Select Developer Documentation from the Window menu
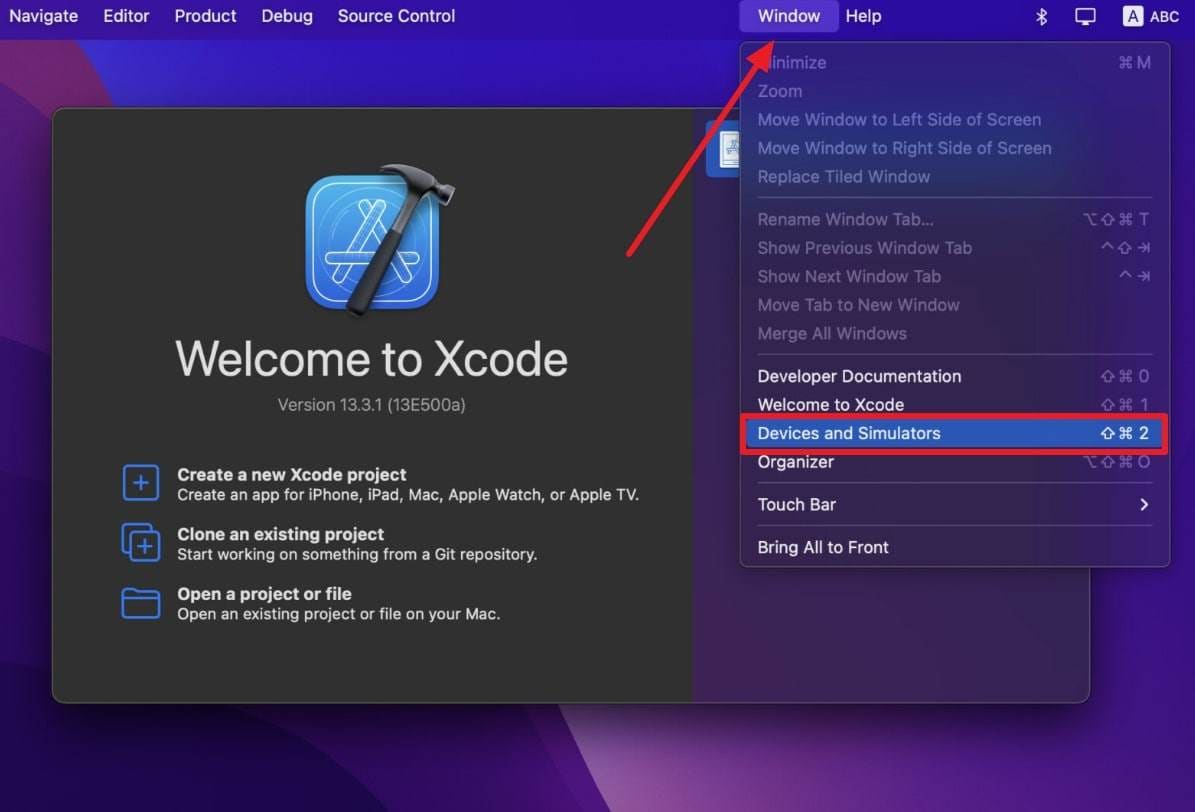The image size is (1195, 812). 954,376
